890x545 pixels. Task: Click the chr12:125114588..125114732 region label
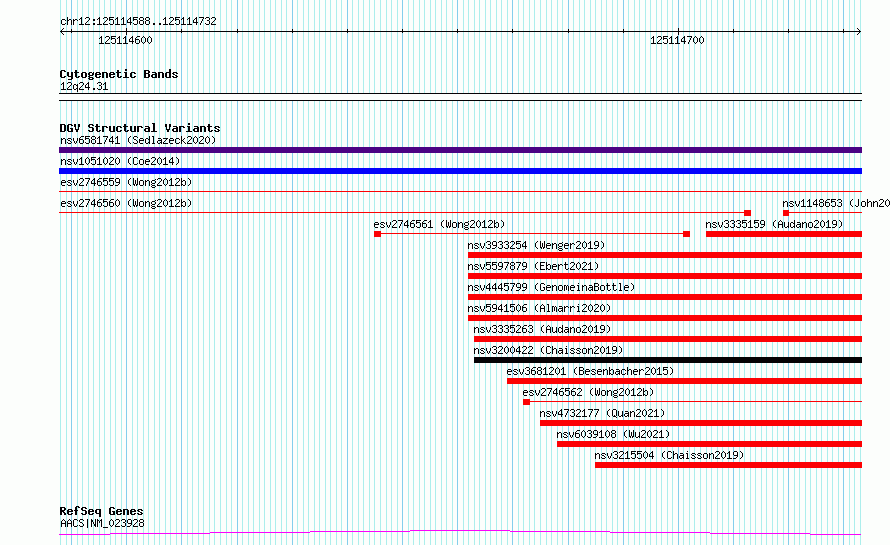(138, 22)
